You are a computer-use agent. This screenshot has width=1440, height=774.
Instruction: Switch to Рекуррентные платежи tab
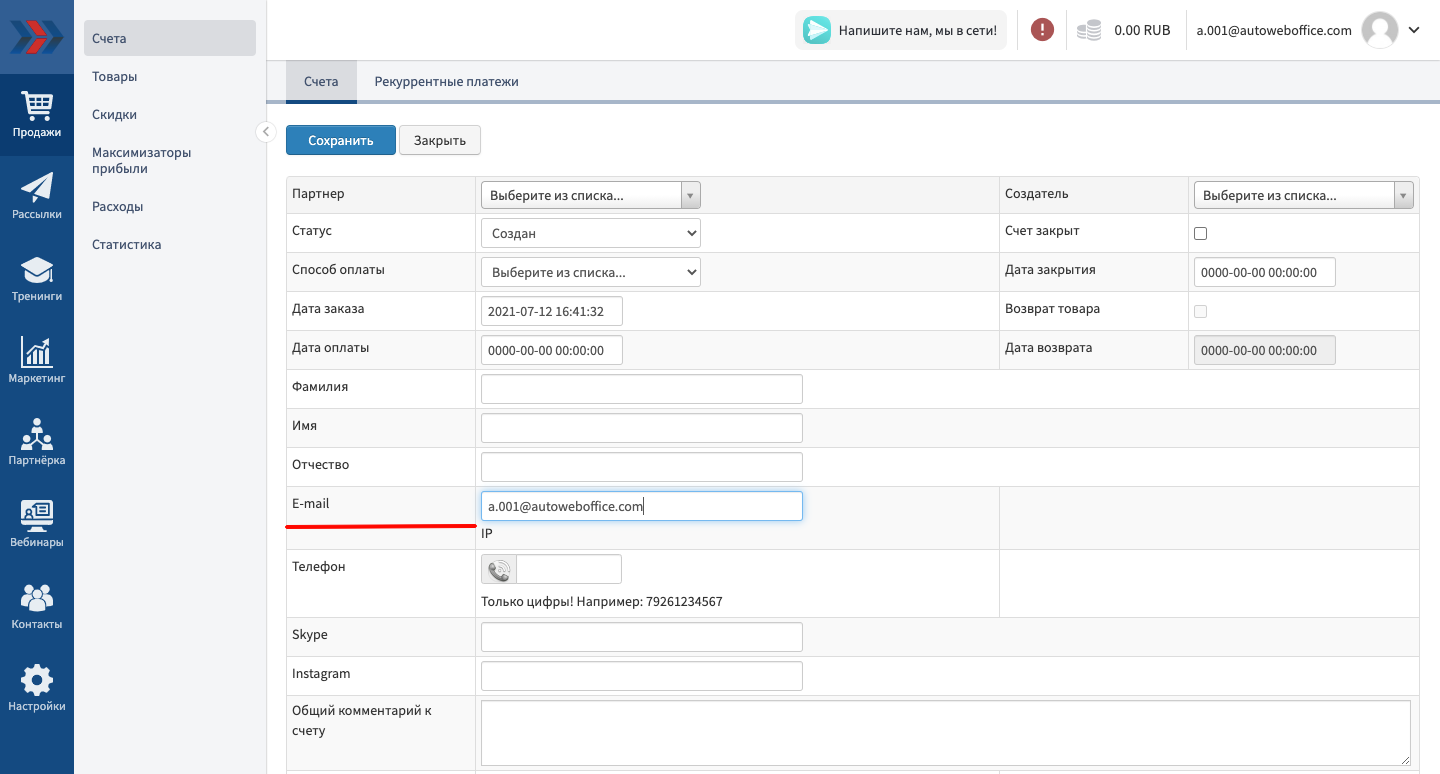[x=446, y=82]
